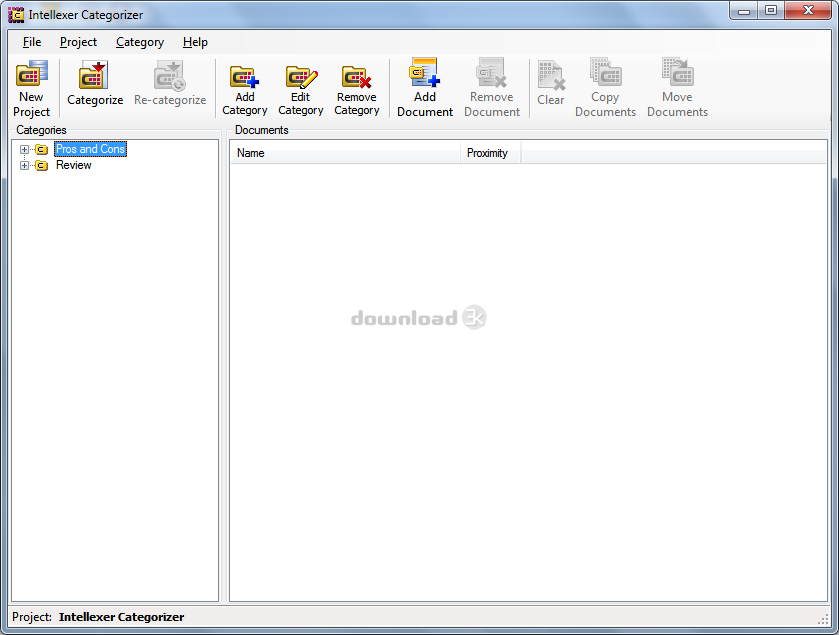Click Add Category toolbar icon
This screenshot has width=839, height=635.
coord(245,76)
